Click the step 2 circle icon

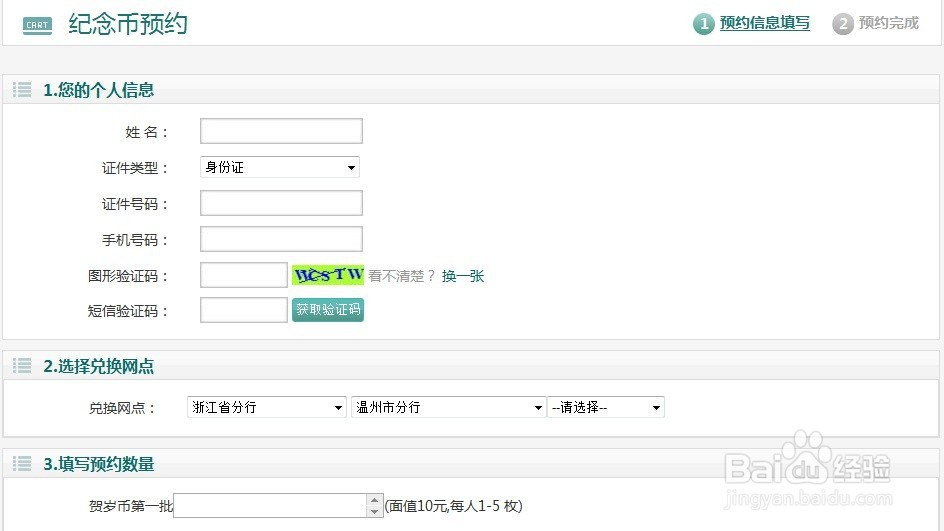point(843,24)
